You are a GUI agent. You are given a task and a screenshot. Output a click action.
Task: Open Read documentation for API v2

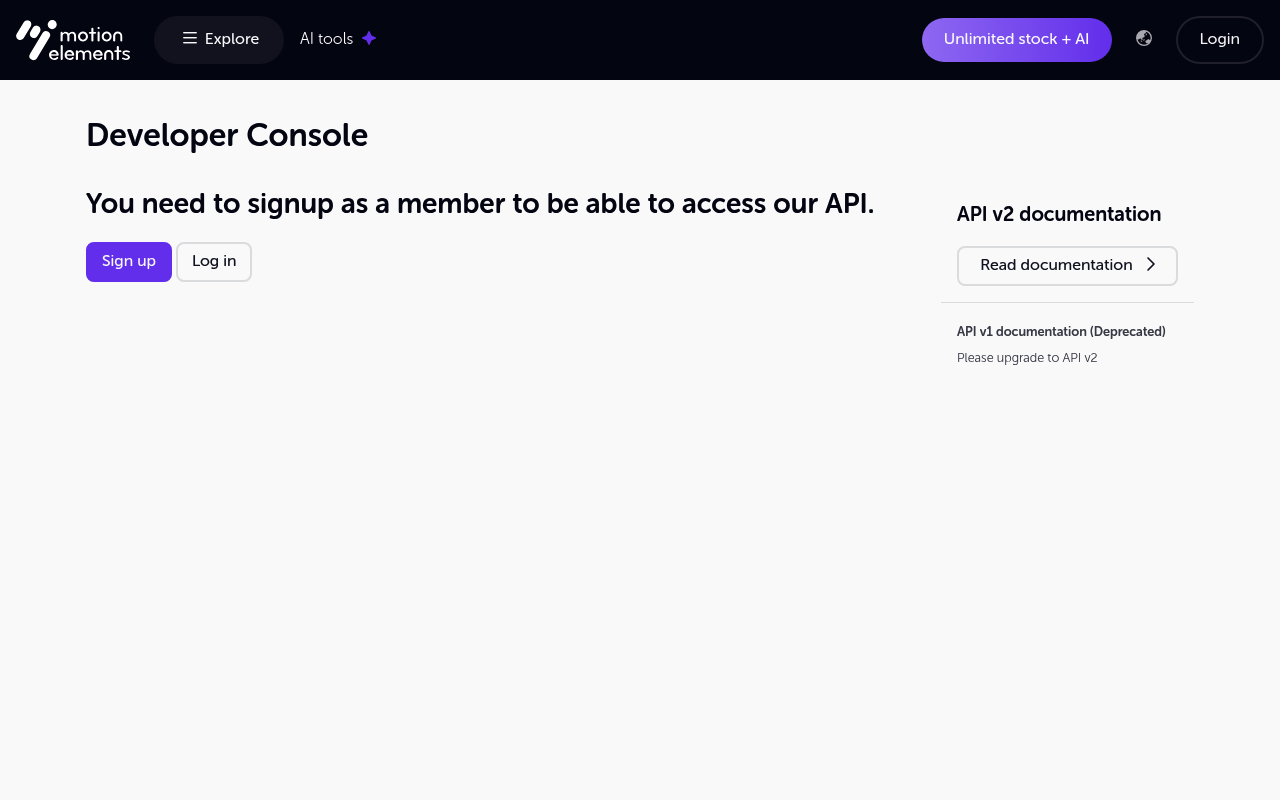coord(1067,266)
